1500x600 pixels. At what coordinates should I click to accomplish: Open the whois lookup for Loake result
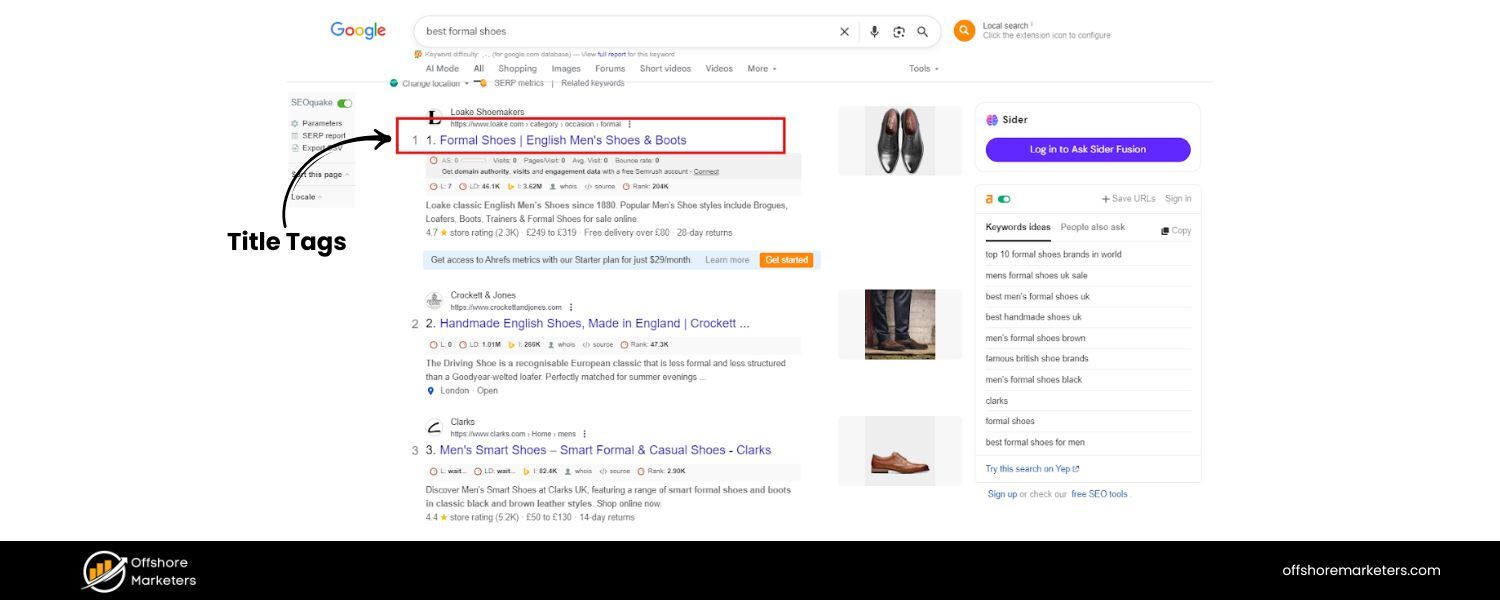tap(565, 186)
